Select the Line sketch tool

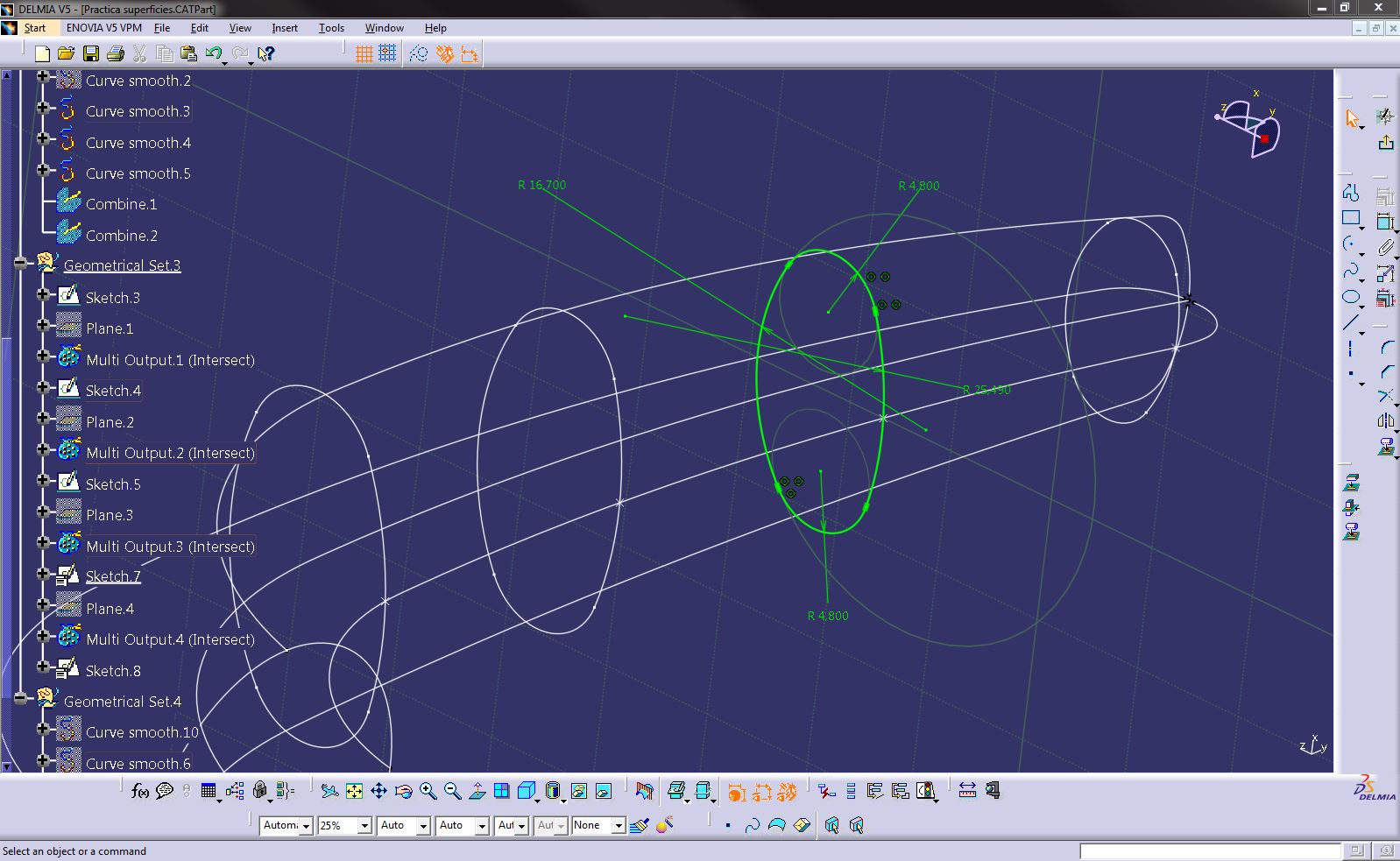point(1351,323)
